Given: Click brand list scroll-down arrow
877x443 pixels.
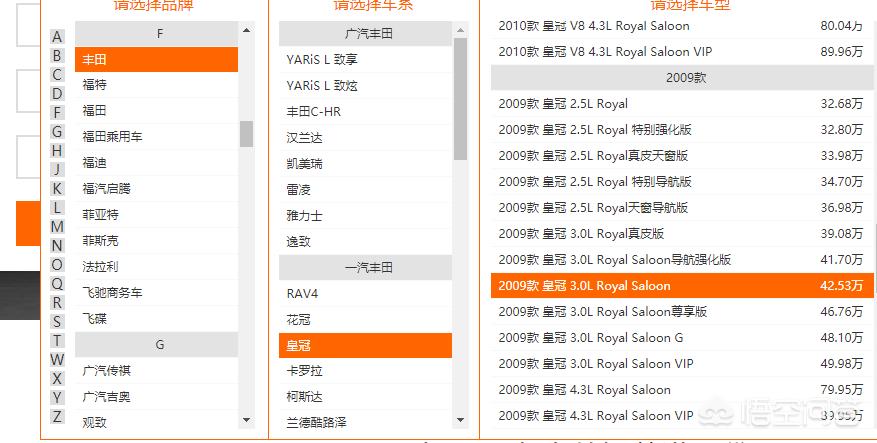Looking at the screenshot, I should point(247,420).
